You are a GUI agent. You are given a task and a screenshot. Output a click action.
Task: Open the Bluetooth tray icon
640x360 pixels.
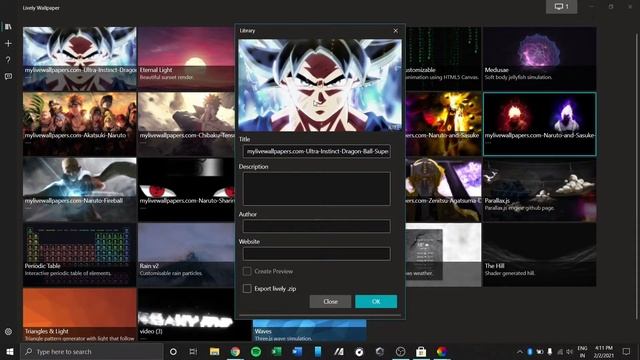(530, 351)
